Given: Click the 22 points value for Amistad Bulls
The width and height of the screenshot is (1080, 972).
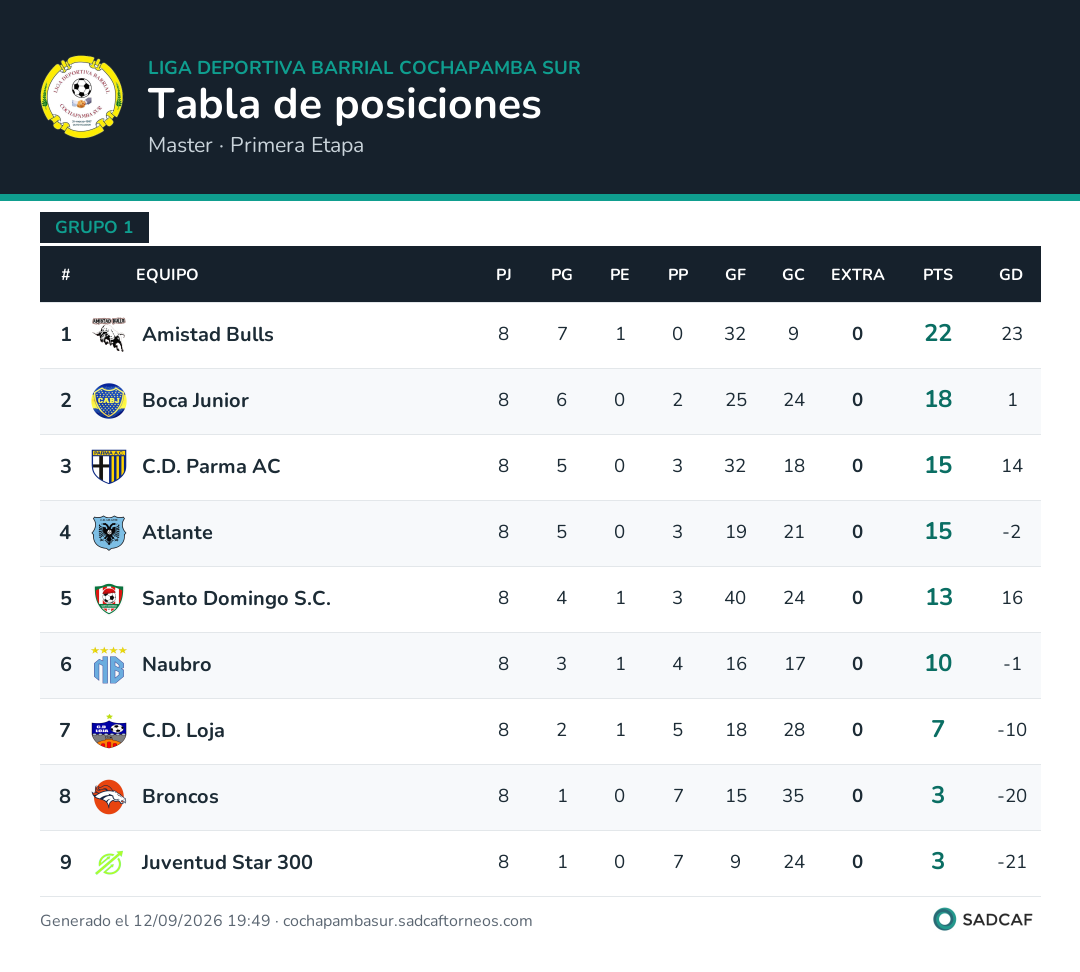Looking at the screenshot, I should click(937, 333).
